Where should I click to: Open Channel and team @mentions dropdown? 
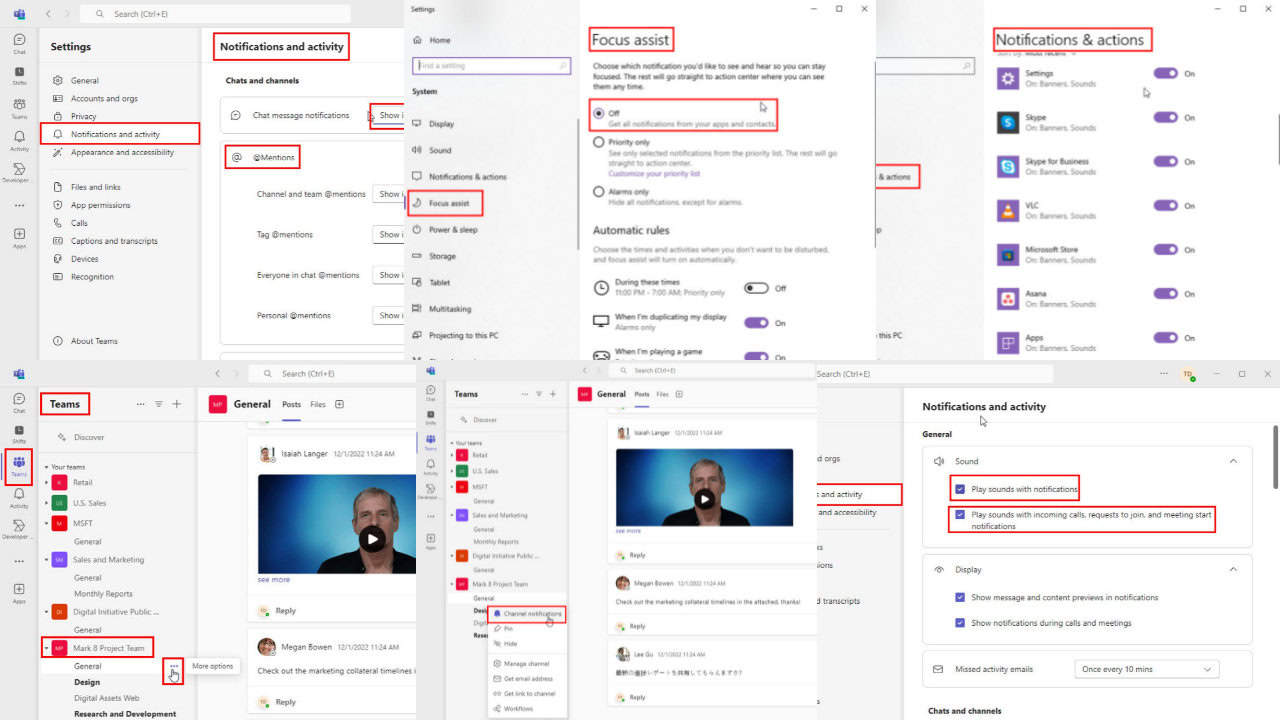click(388, 194)
